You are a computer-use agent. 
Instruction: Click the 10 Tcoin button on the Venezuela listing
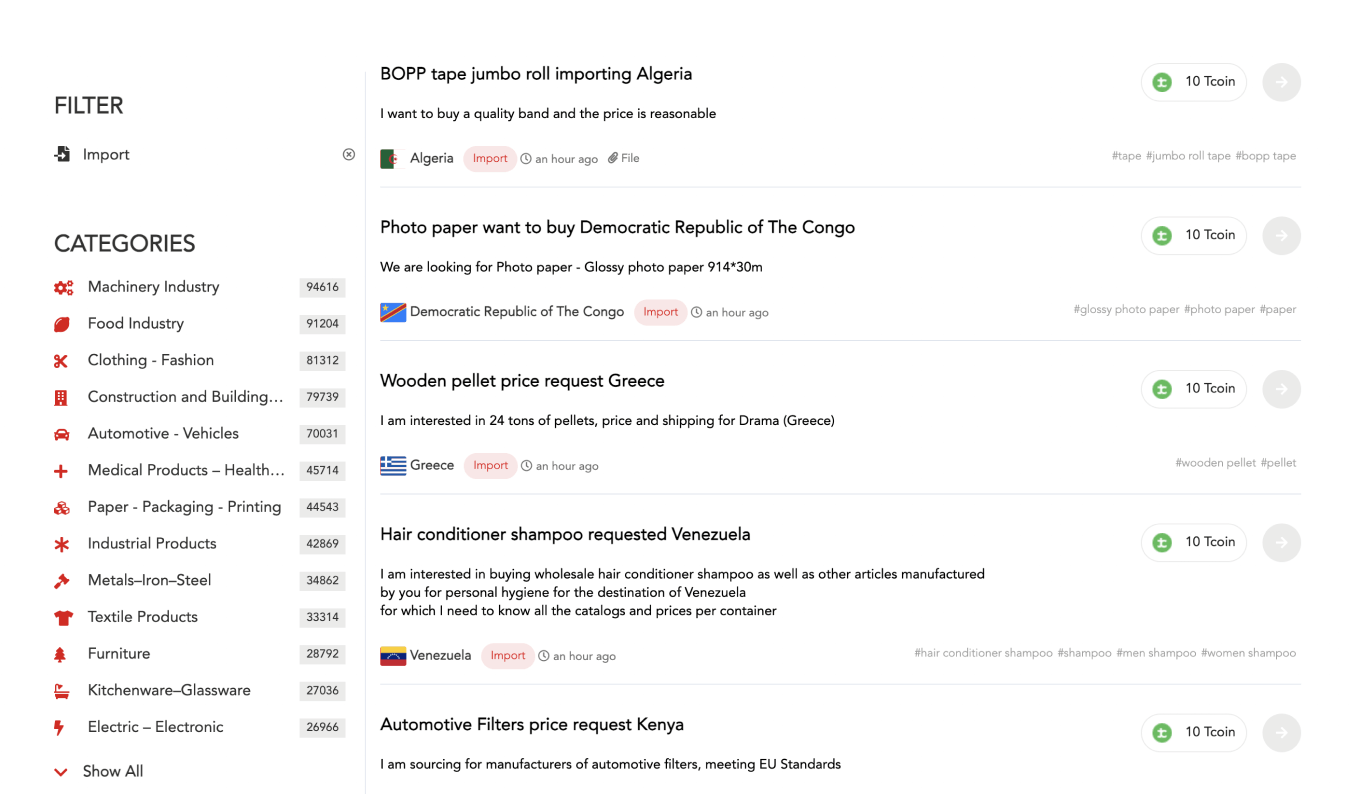pos(1194,542)
